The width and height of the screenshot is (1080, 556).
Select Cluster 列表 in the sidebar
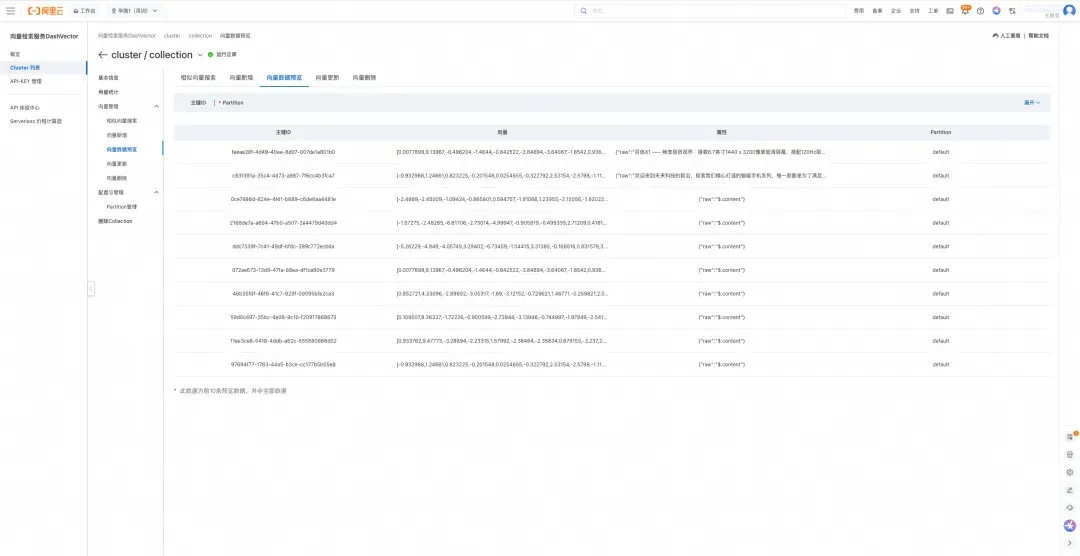(25, 68)
